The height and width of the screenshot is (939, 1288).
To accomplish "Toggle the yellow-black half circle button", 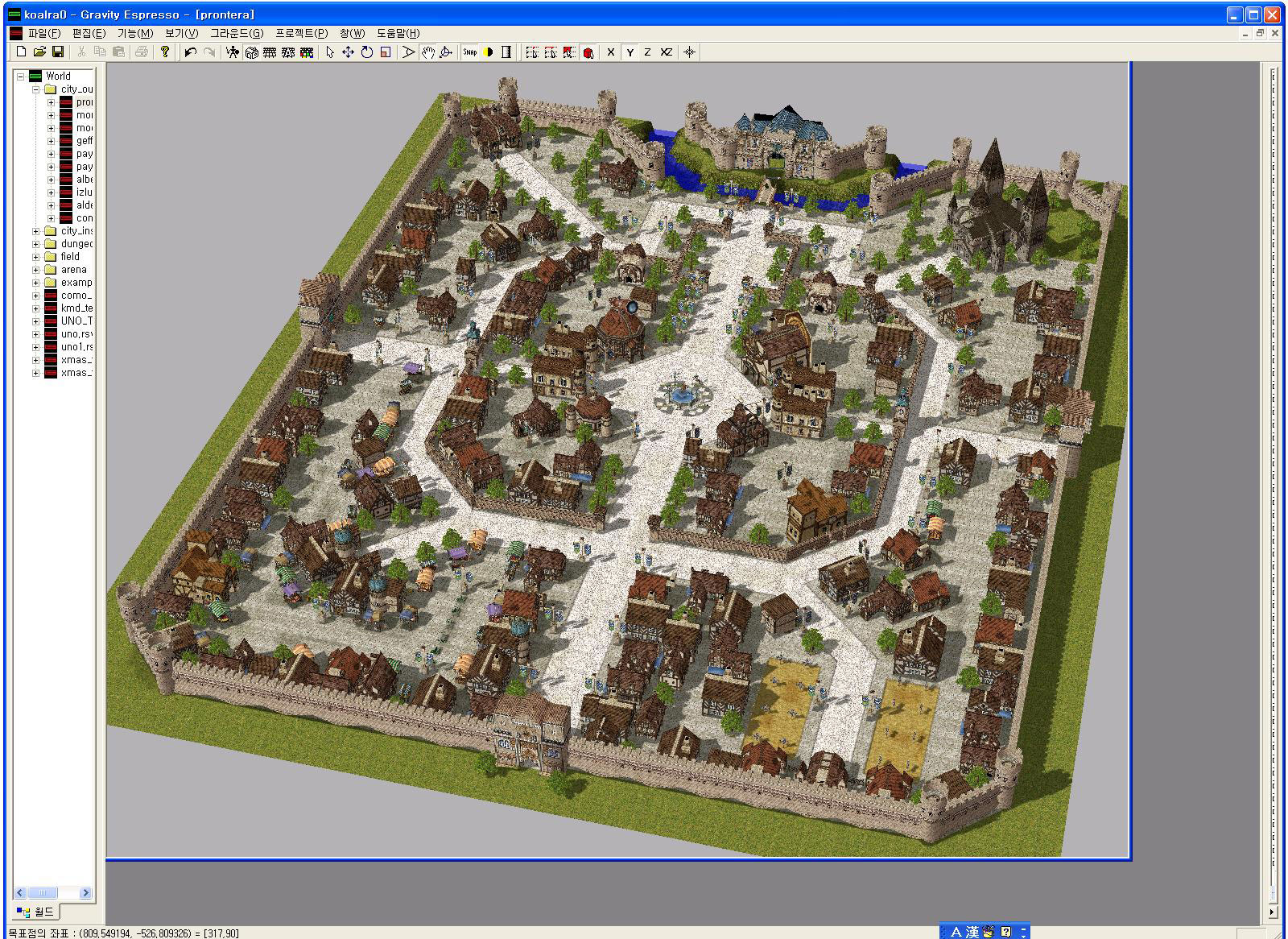I will (488, 52).
